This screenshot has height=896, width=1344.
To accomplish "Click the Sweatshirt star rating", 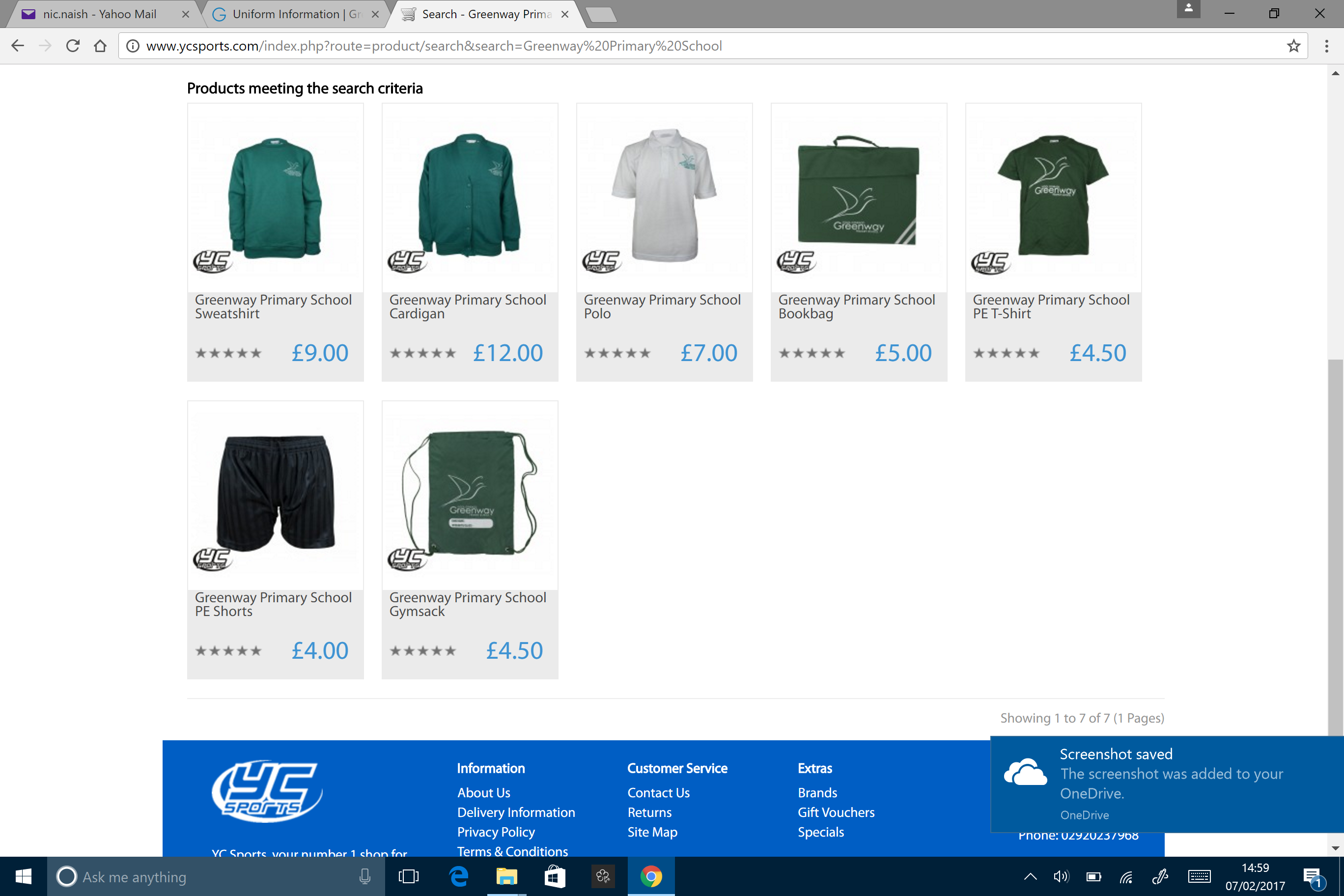I will coord(228,353).
